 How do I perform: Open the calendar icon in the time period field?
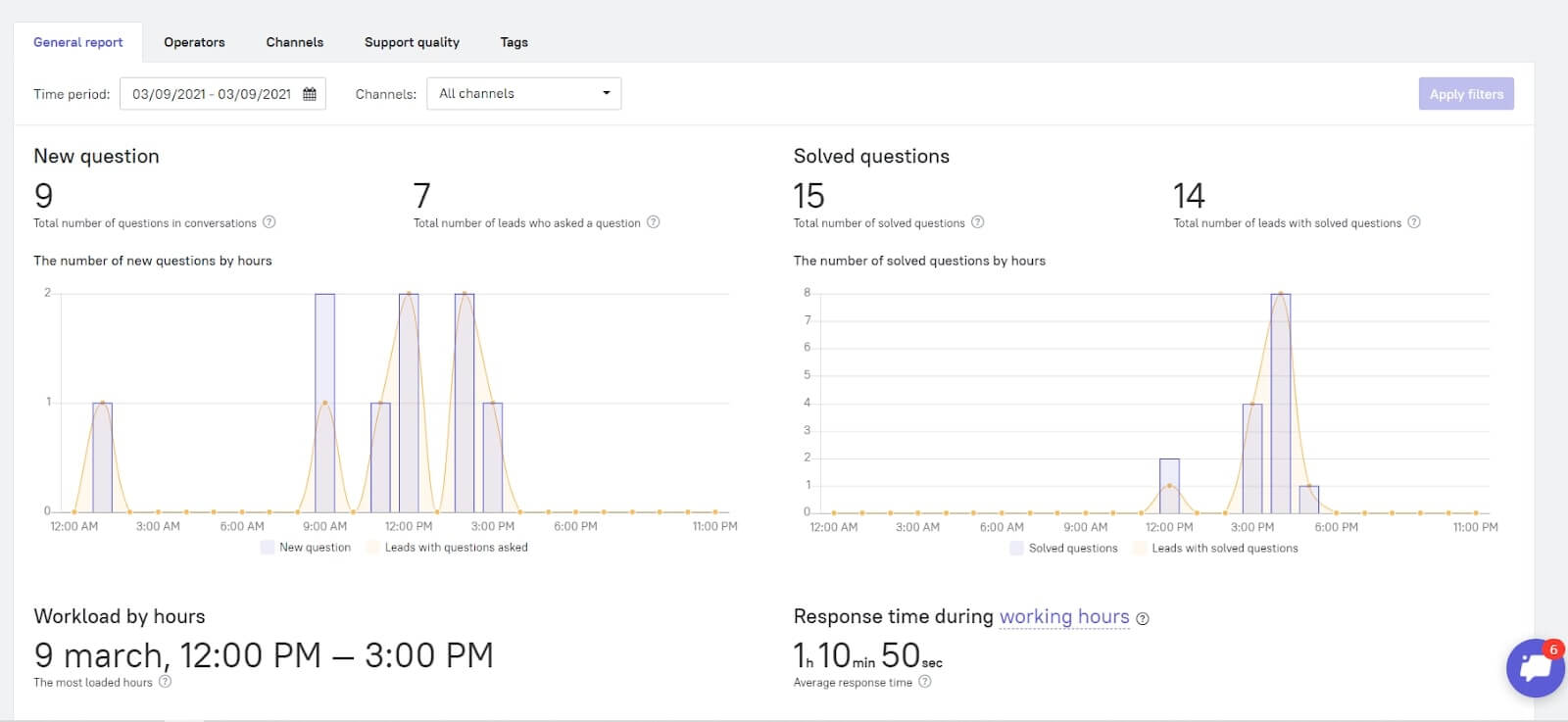pyautogui.click(x=310, y=94)
